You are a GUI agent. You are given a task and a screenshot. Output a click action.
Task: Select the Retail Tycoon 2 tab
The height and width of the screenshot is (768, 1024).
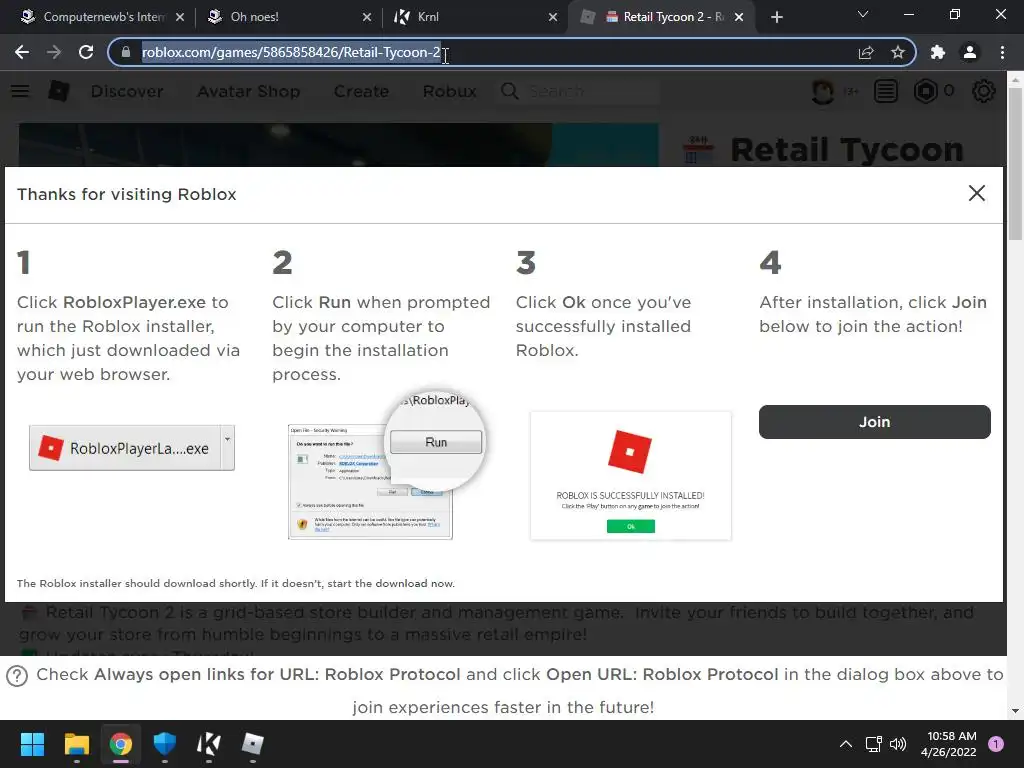click(662, 17)
